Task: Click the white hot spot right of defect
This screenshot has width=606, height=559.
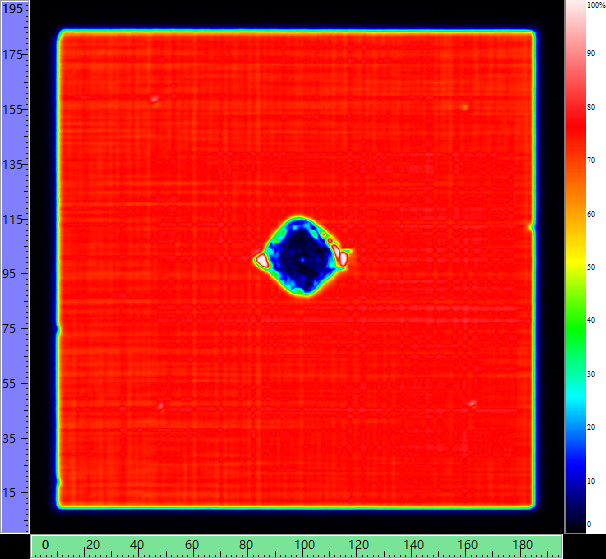Action: (x=342, y=257)
